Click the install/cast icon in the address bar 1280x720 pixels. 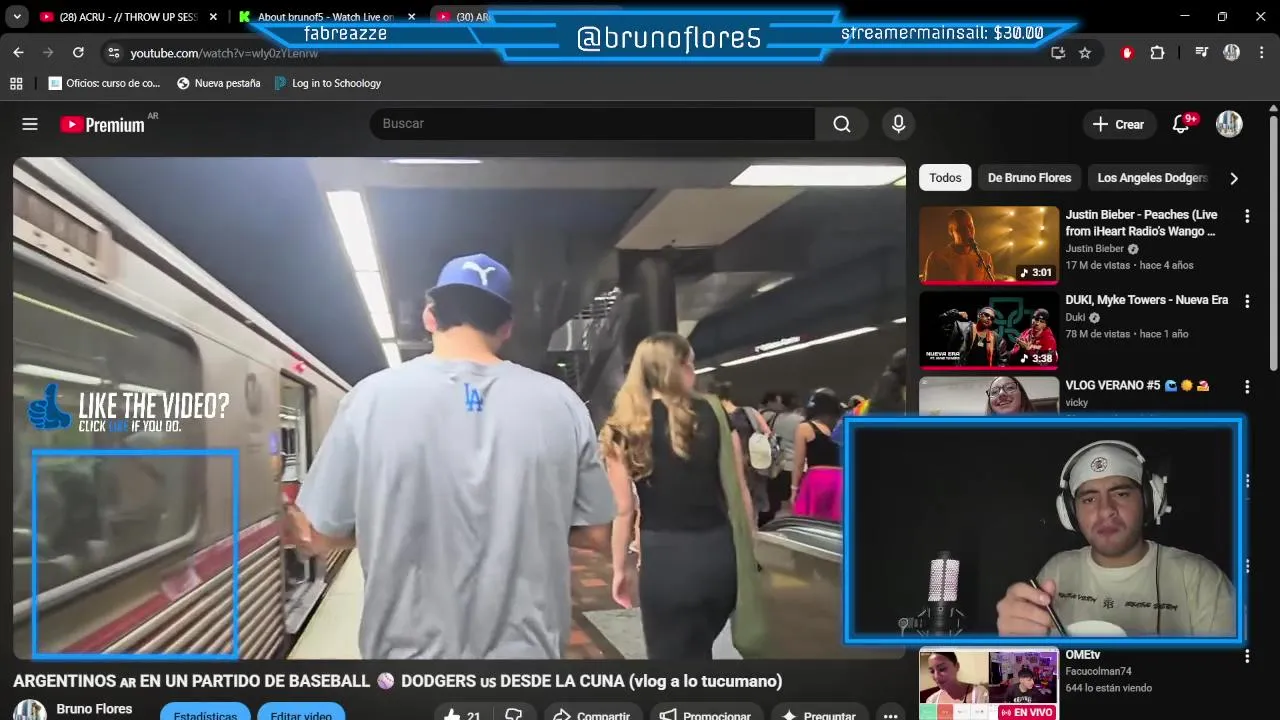(1058, 53)
